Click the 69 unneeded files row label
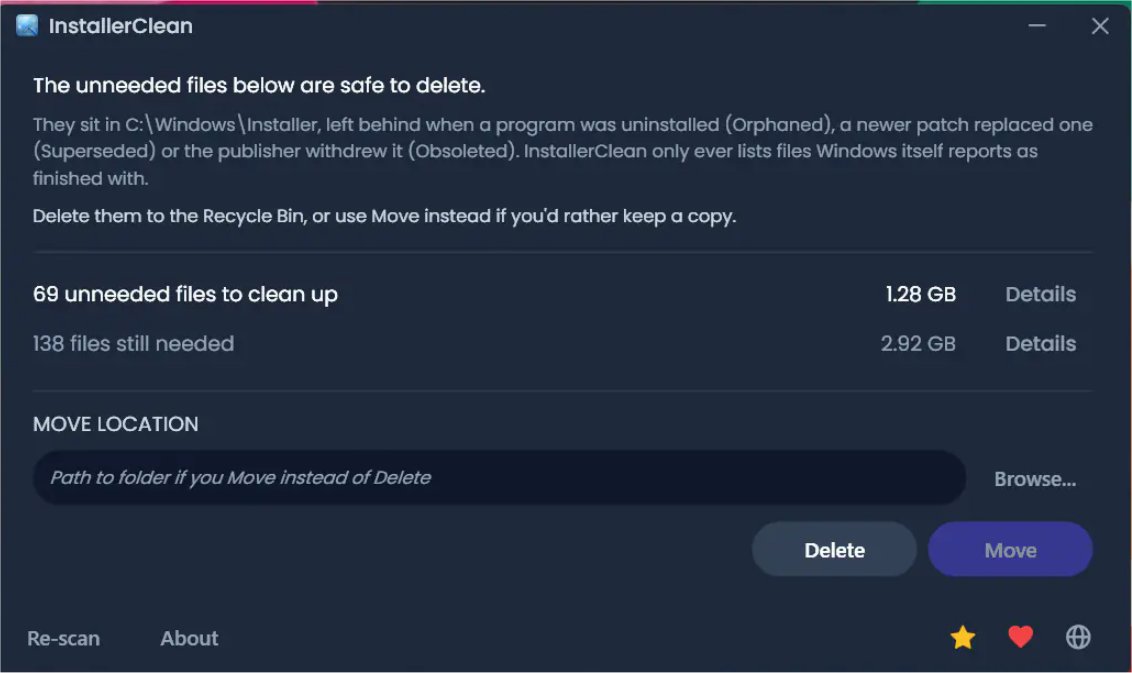 [185, 295]
